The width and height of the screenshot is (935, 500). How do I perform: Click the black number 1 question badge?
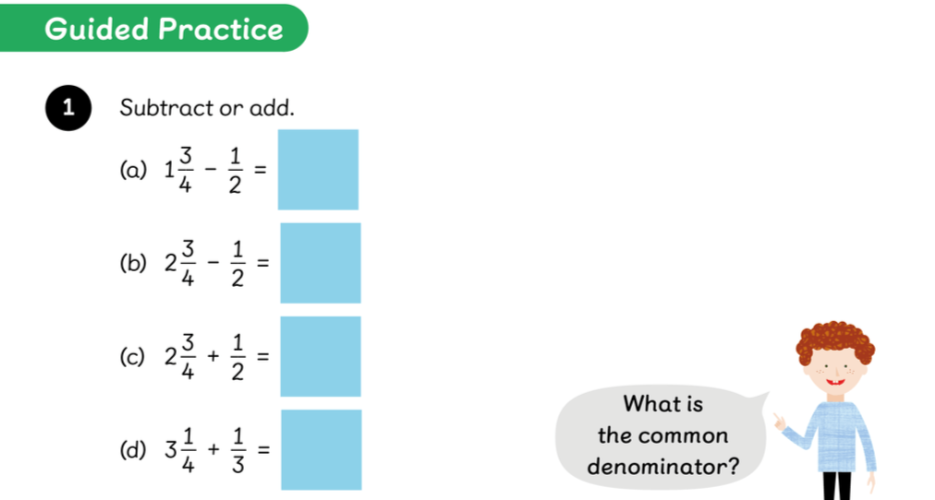(x=68, y=108)
